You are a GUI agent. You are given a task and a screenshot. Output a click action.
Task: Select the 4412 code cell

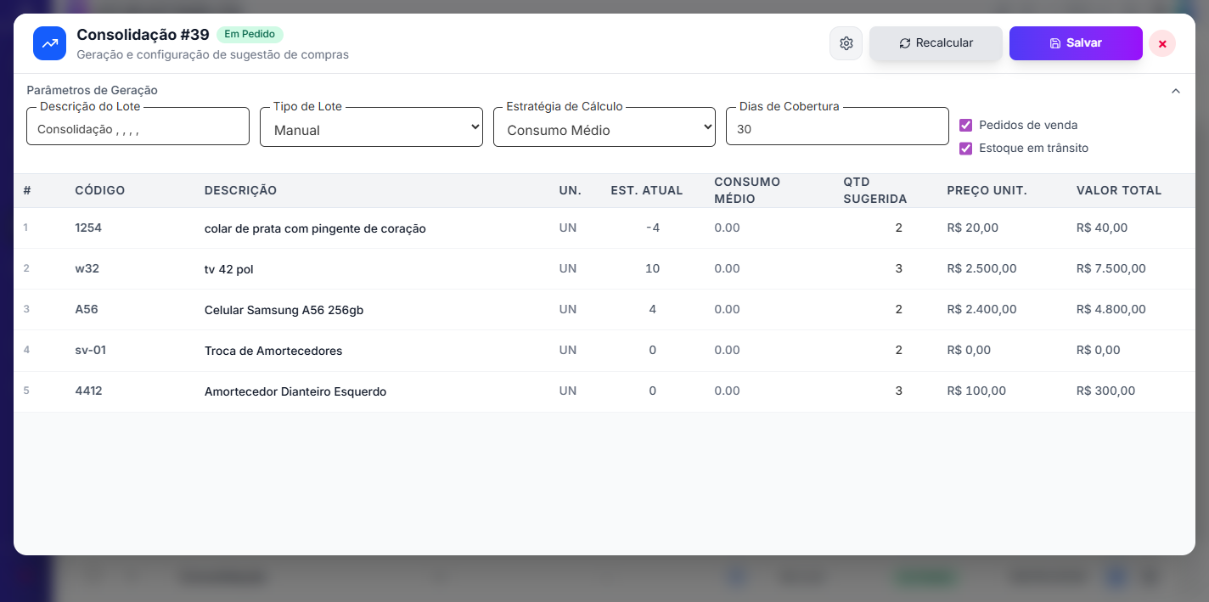point(88,390)
